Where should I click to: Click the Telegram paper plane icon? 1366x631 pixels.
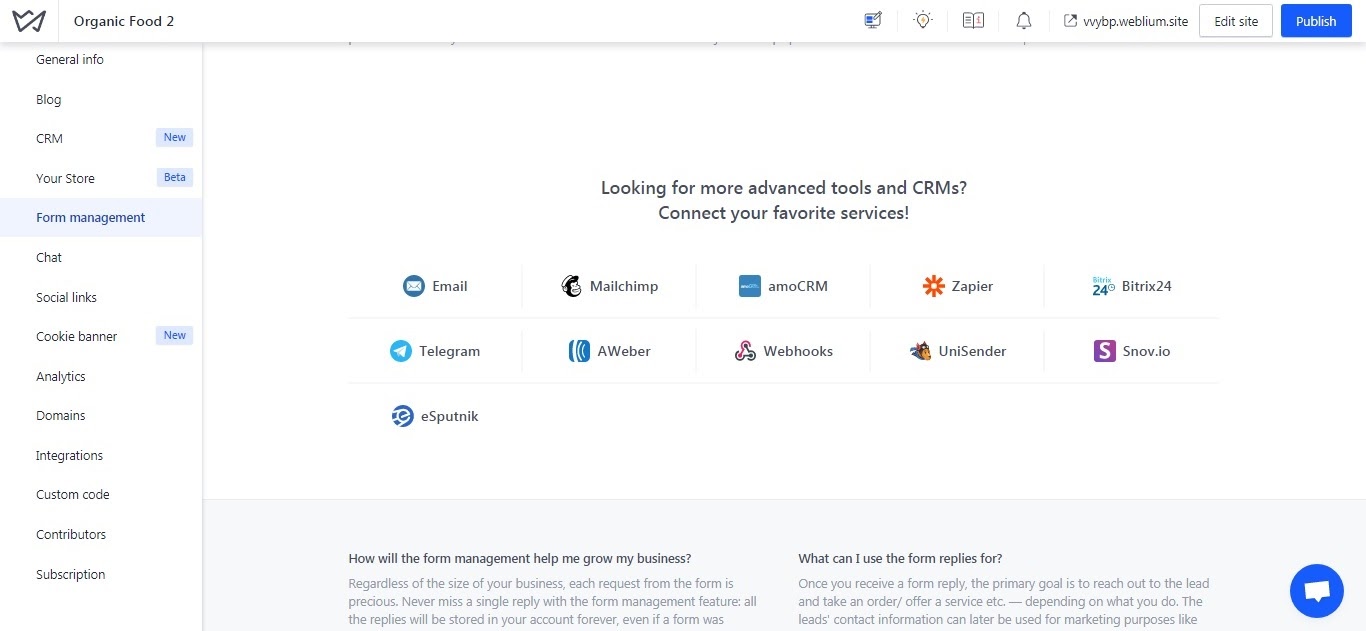[401, 351]
